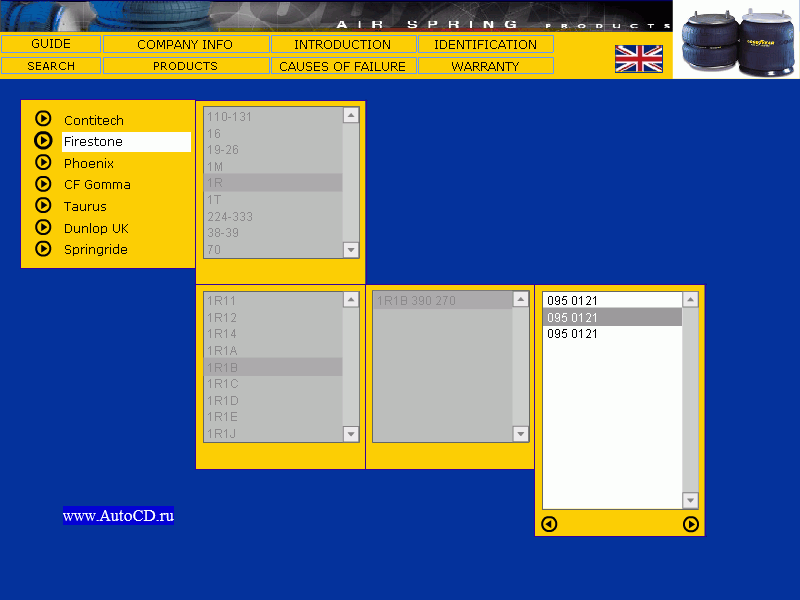Select series 16 in the list
The width and height of the screenshot is (800, 600).
pos(273,133)
